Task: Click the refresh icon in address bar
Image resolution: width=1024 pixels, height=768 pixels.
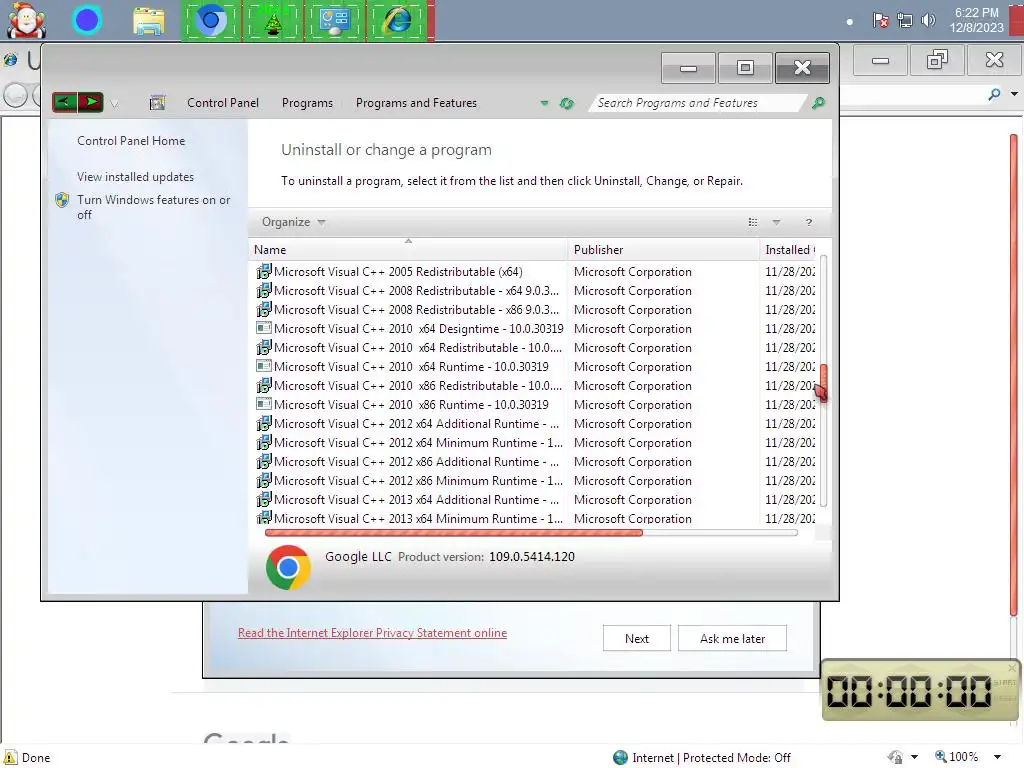Action: (566, 103)
